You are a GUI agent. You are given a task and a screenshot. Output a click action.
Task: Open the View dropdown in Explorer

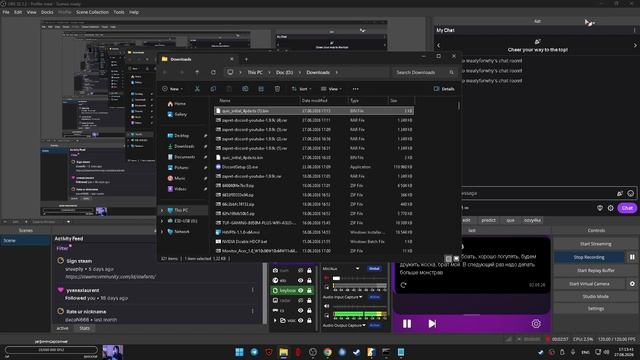pos(331,89)
